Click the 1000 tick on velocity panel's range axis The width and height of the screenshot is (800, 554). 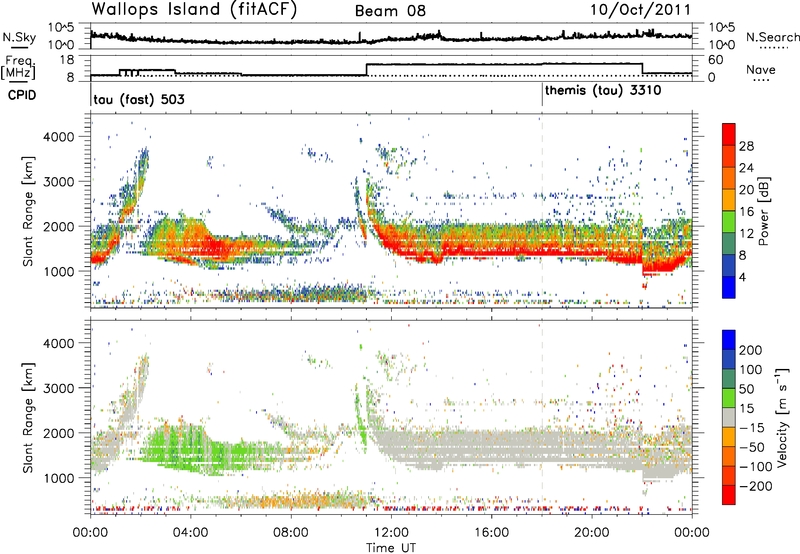pos(59,478)
